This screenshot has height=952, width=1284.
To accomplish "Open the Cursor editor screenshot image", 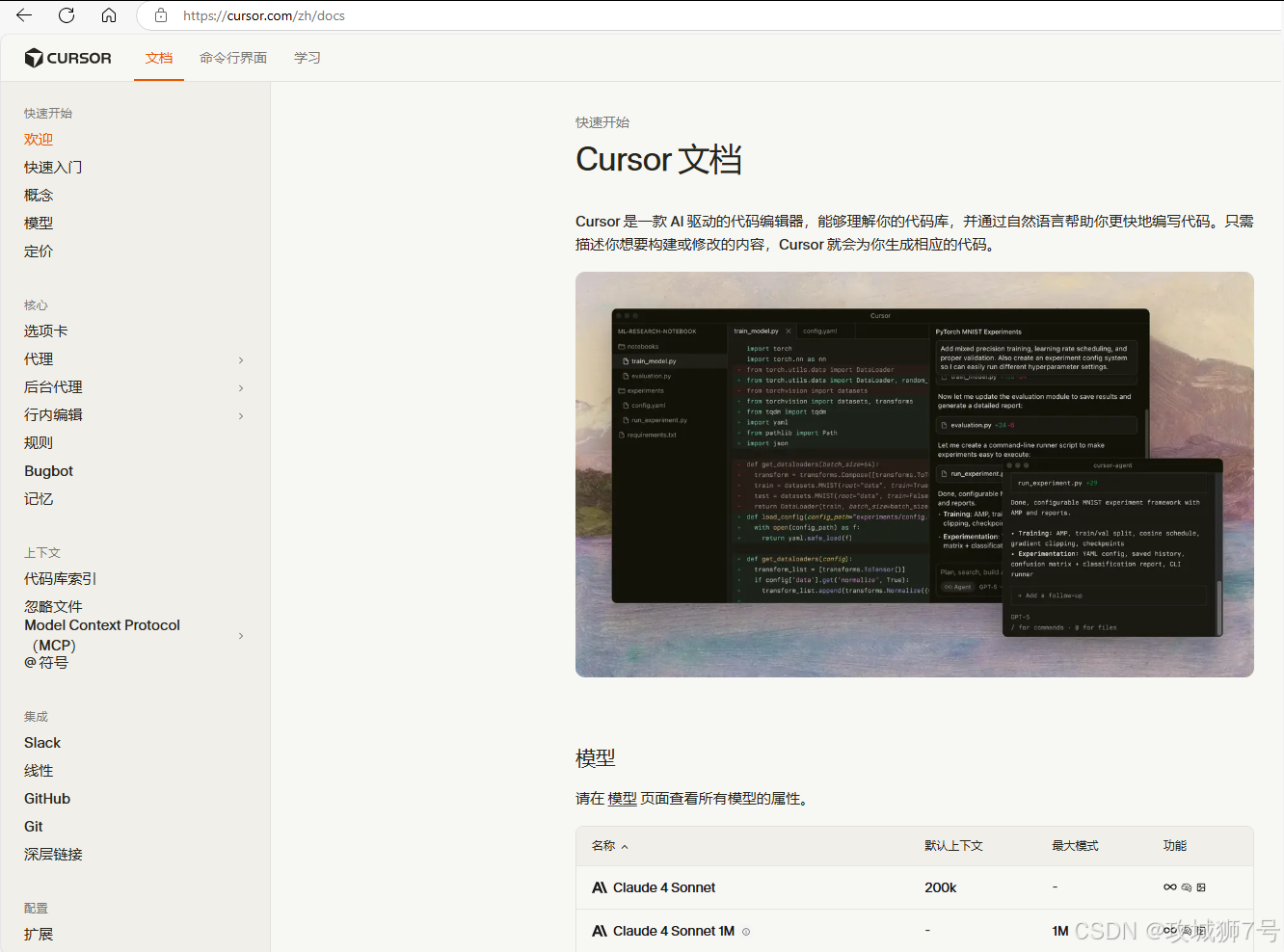I will pos(915,474).
